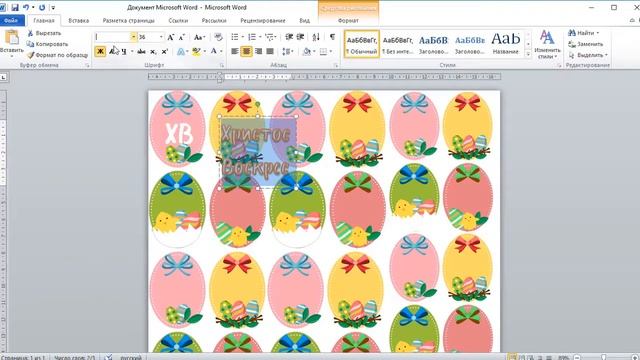Image resolution: width=640 pixels, height=360 pixels.
Task: Open the Файл tab
Action: 11,20
